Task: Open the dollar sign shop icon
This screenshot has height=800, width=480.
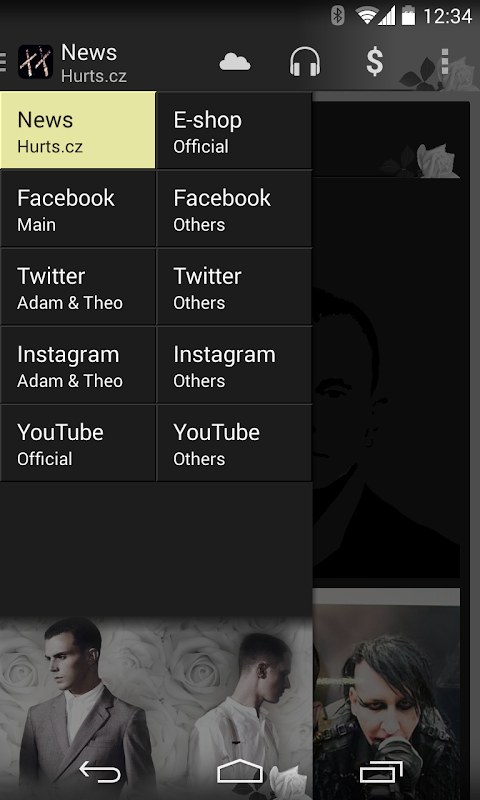Action: click(x=374, y=62)
